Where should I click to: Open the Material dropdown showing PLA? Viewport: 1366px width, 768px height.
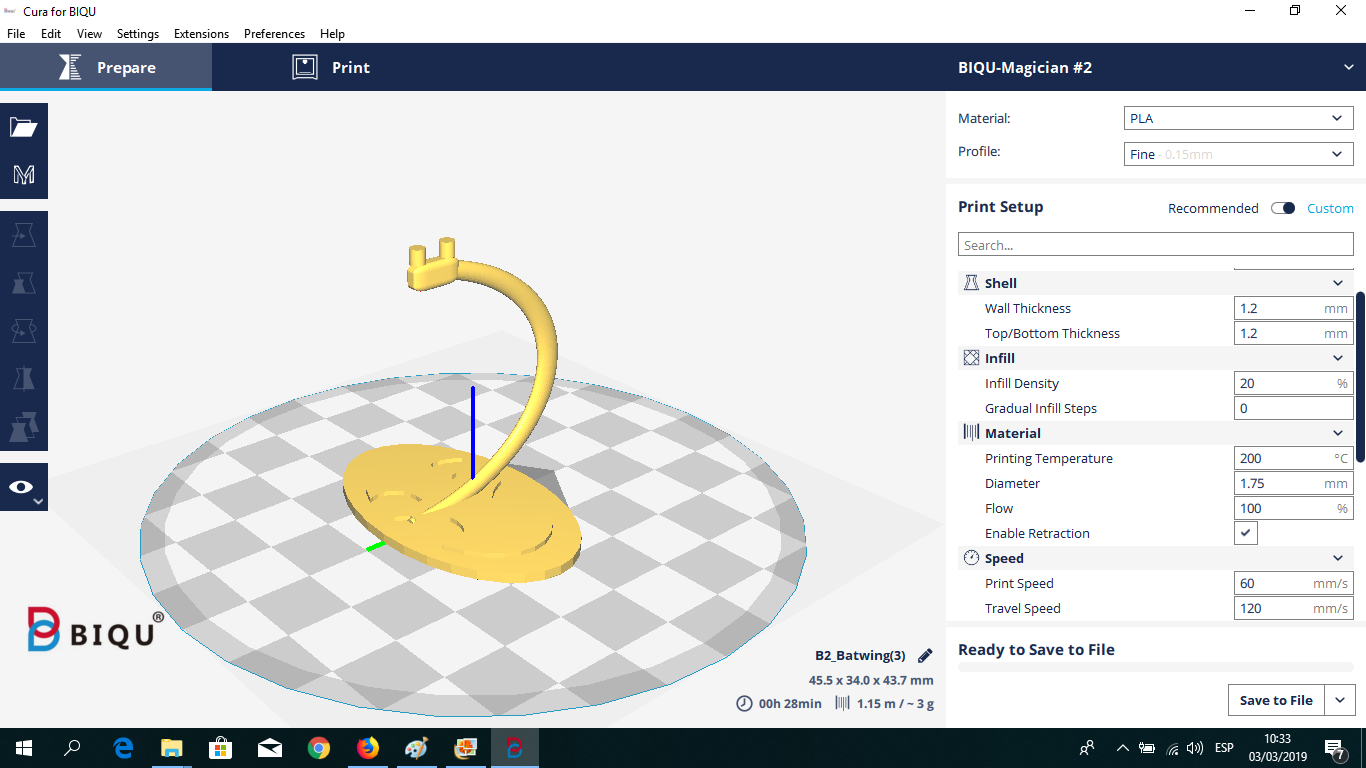click(x=1239, y=118)
